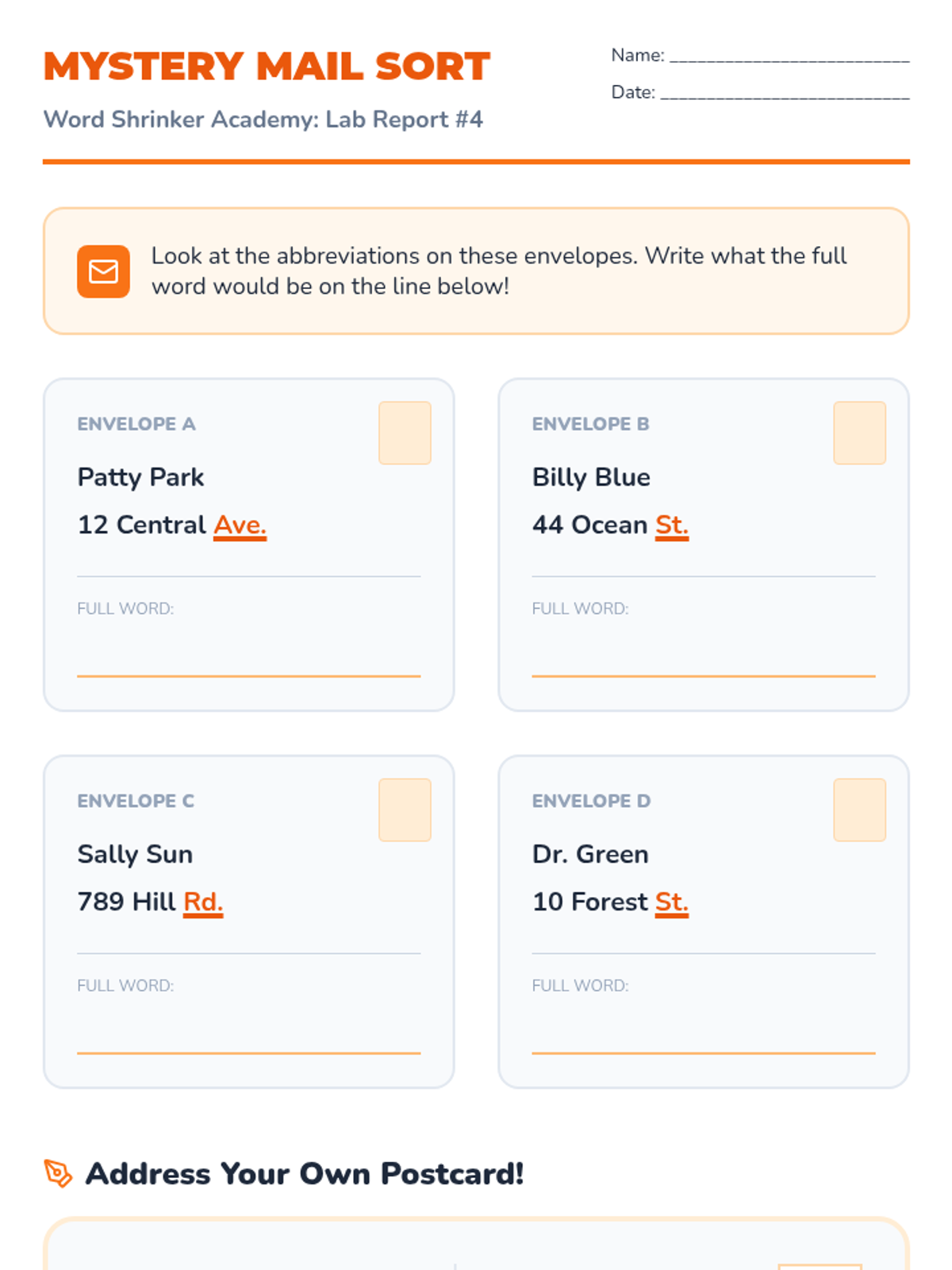Click the stamp box on Envelope D
The image size is (952, 1270).
[859, 810]
